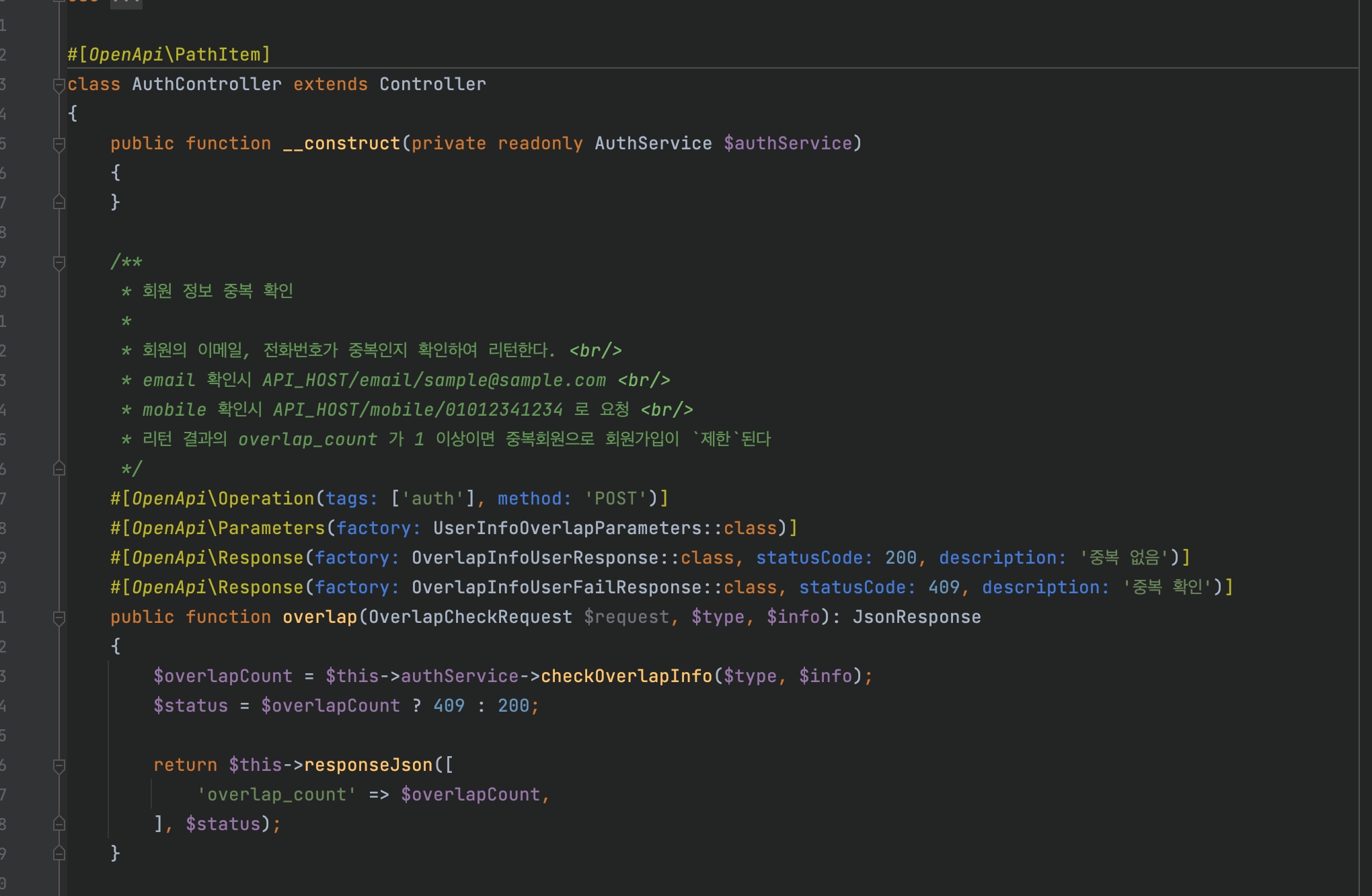The height and width of the screenshot is (896, 1372).
Task: Click the OverlapInfoUserFailResponse class name
Action: (557, 587)
